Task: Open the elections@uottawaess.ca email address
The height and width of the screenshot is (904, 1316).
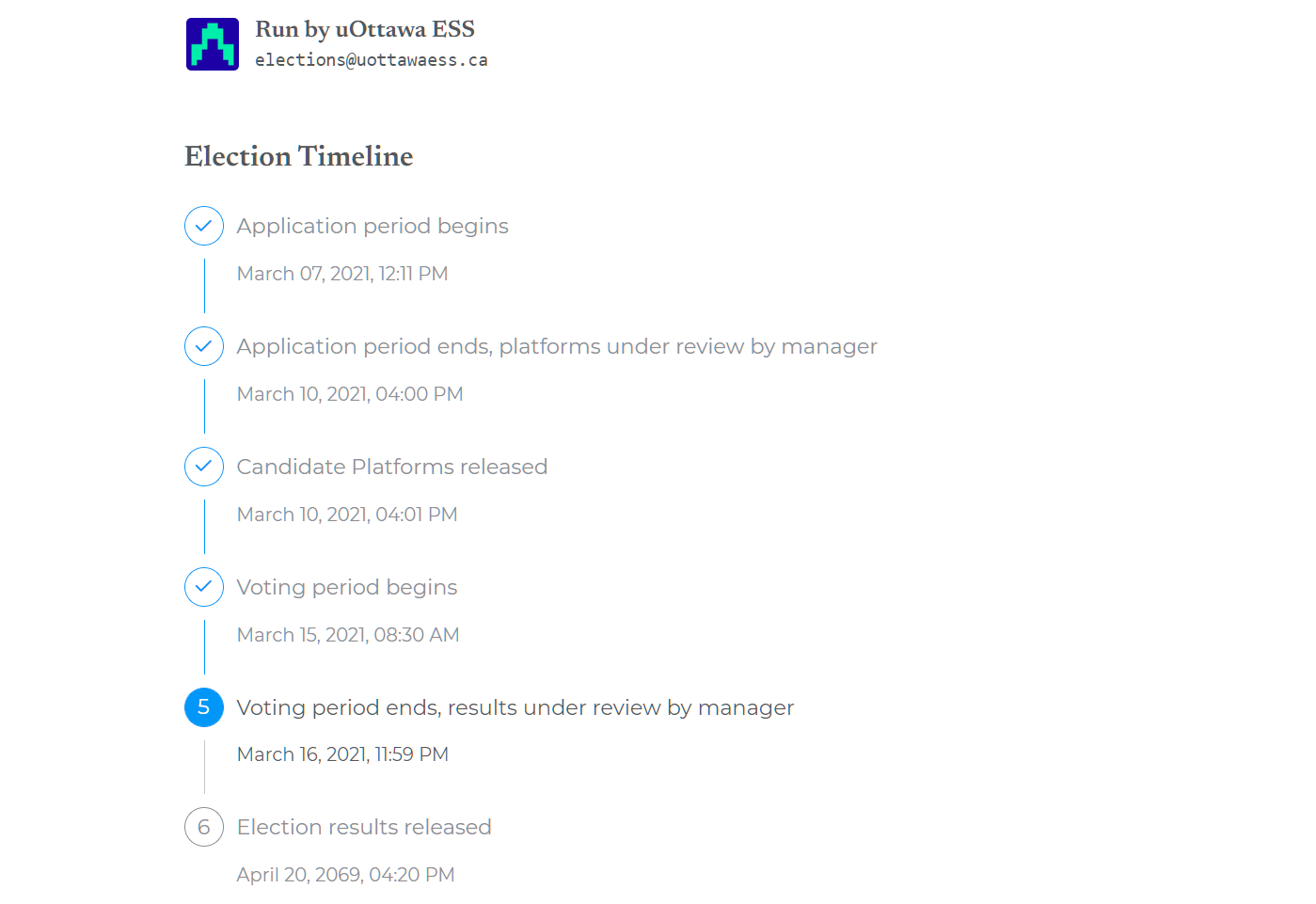Action: [x=372, y=60]
